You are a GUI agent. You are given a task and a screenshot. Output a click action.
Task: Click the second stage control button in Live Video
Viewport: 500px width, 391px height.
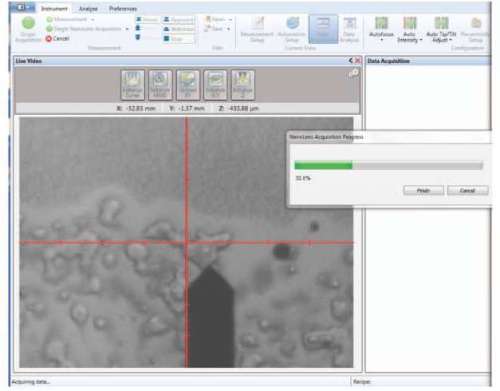(x=160, y=85)
